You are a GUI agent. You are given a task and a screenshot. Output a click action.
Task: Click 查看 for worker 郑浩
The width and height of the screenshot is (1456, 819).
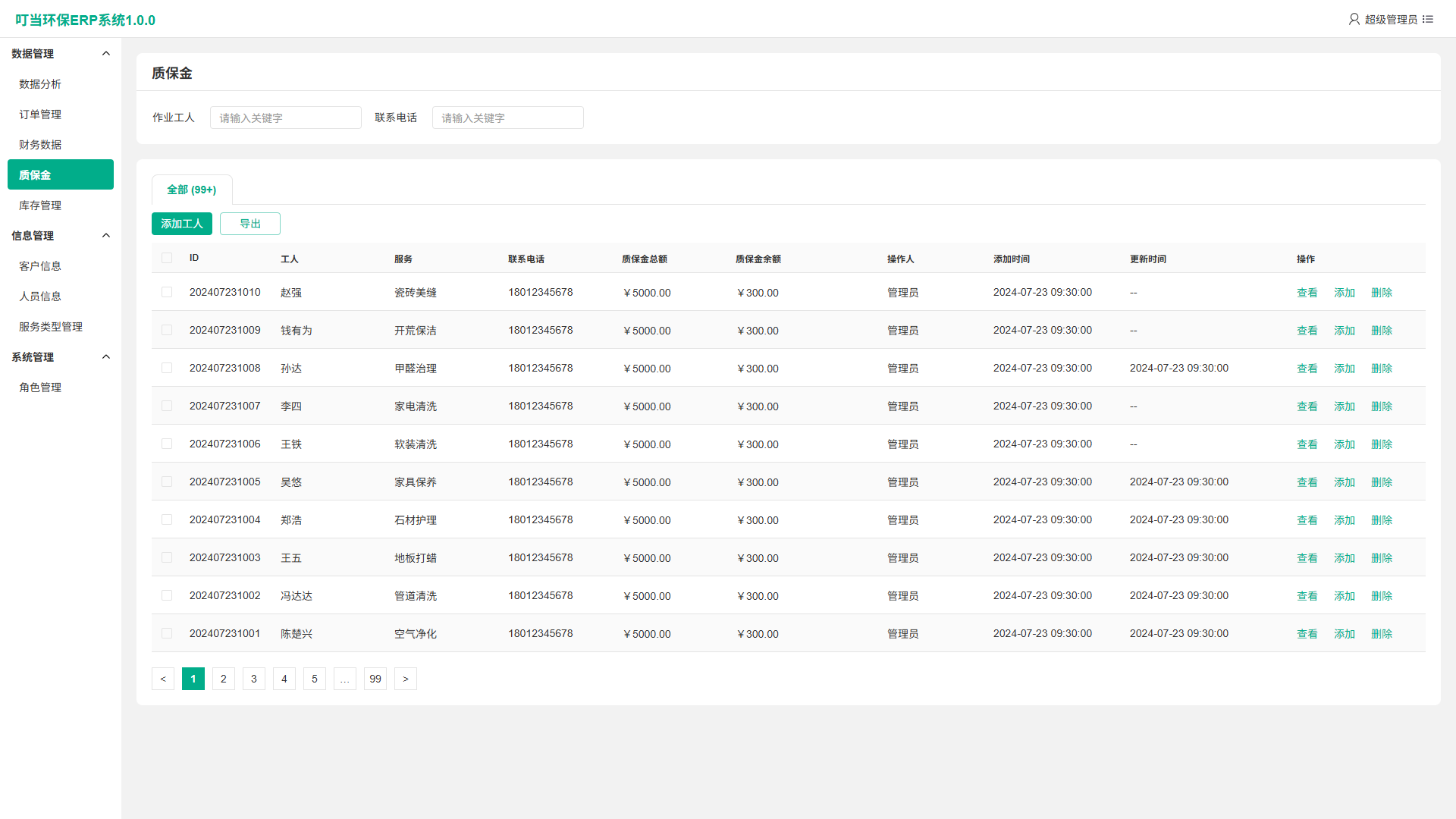coord(1307,520)
